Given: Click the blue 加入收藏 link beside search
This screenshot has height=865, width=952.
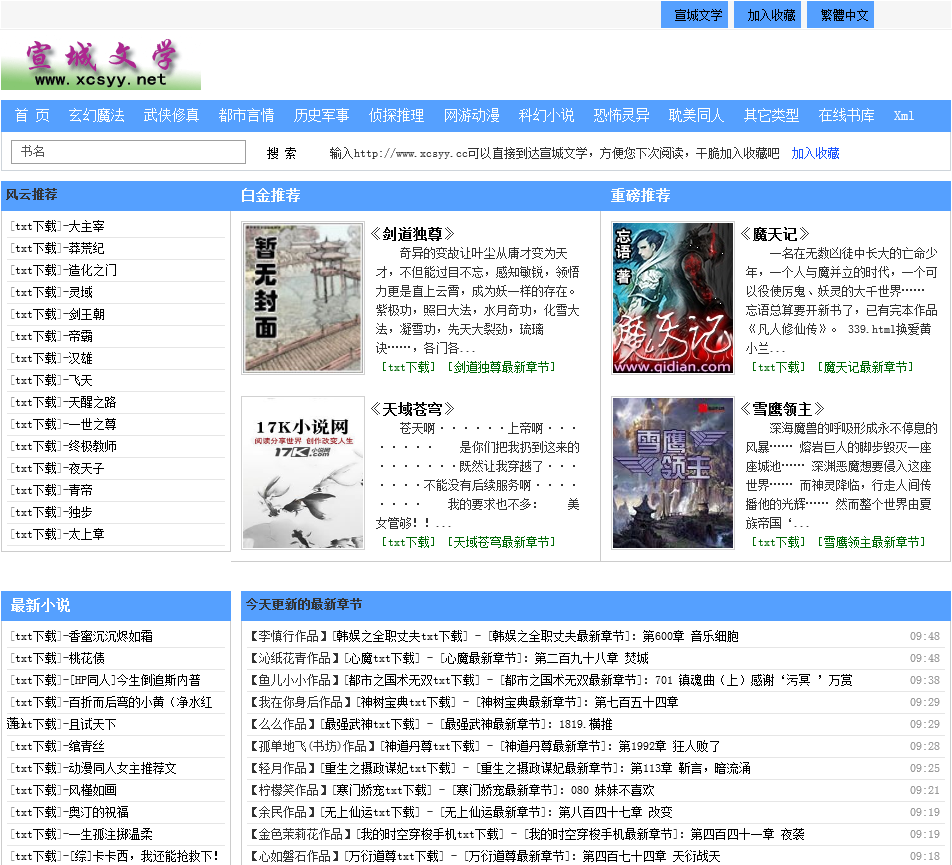Looking at the screenshot, I should tap(815, 153).
